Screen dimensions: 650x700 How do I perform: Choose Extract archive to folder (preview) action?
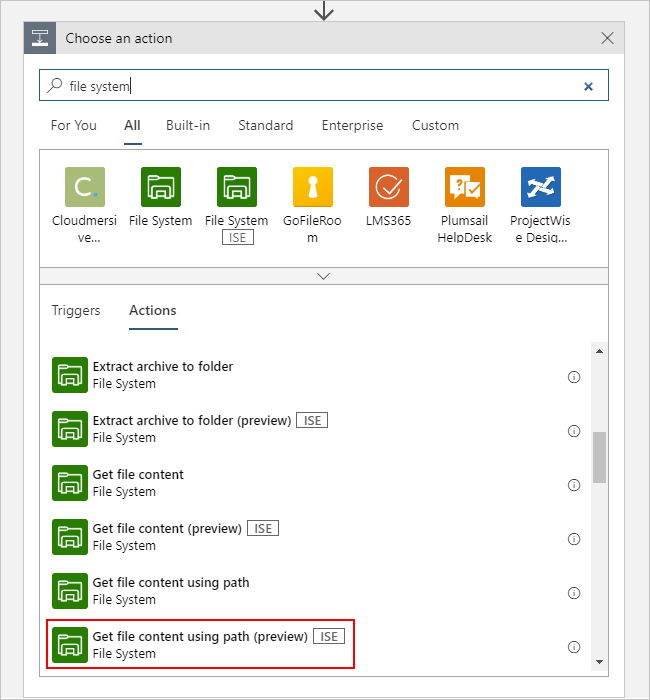(317, 429)
